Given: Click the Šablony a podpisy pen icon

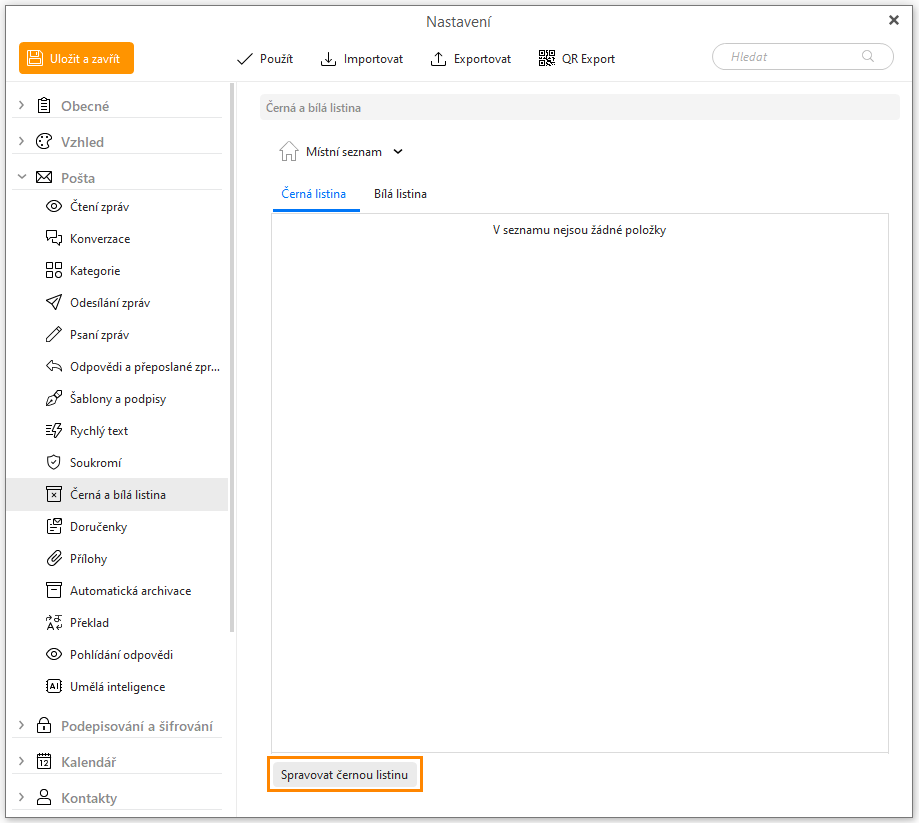Looking at the screenshot, I should pyautogui.click(x=54, y=398).
